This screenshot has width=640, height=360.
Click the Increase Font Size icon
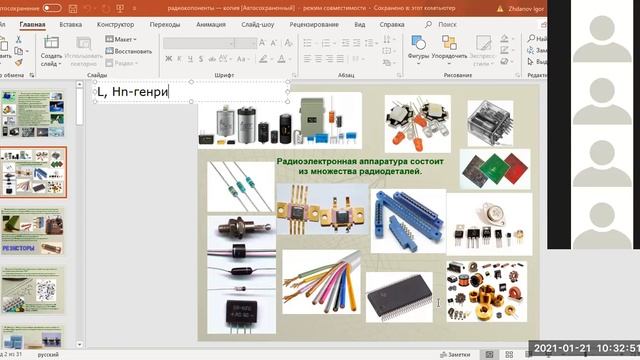[262, 43]
